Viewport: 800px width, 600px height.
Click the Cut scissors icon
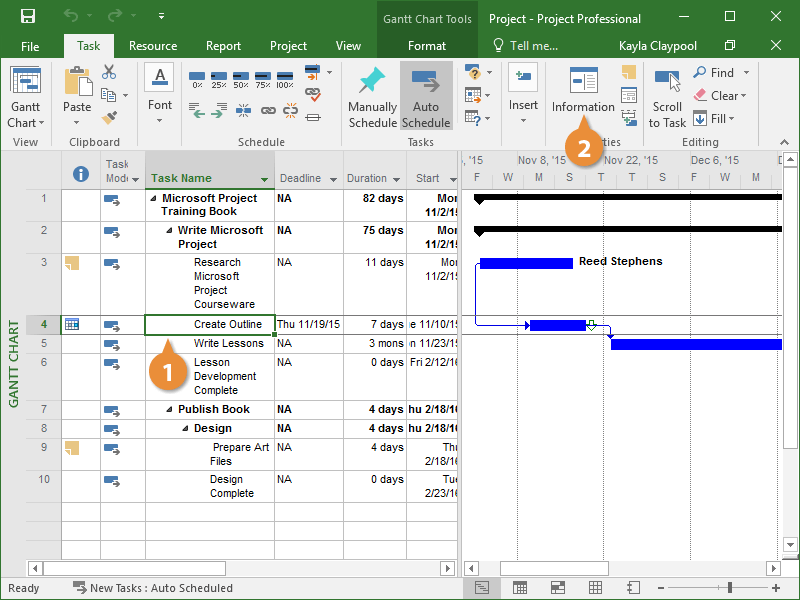pyautogui.click(x=109, y=72)
